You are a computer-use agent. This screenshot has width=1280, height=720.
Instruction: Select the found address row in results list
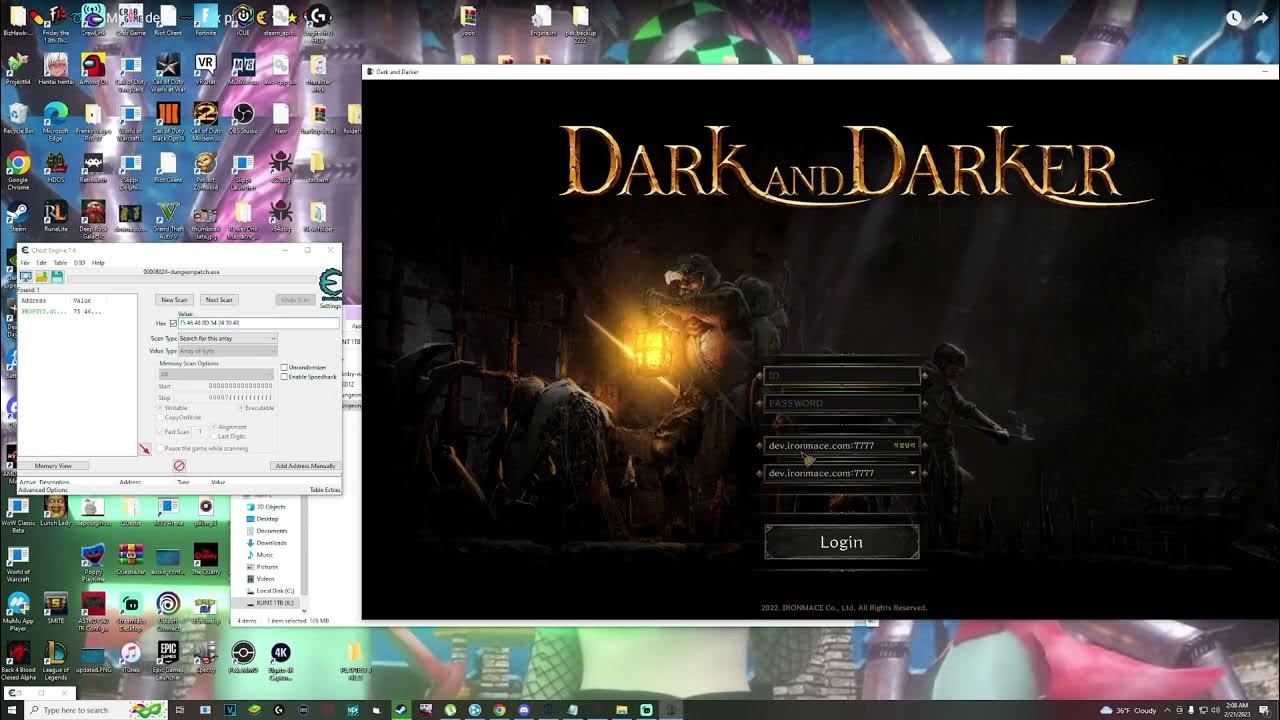[77, 311]
